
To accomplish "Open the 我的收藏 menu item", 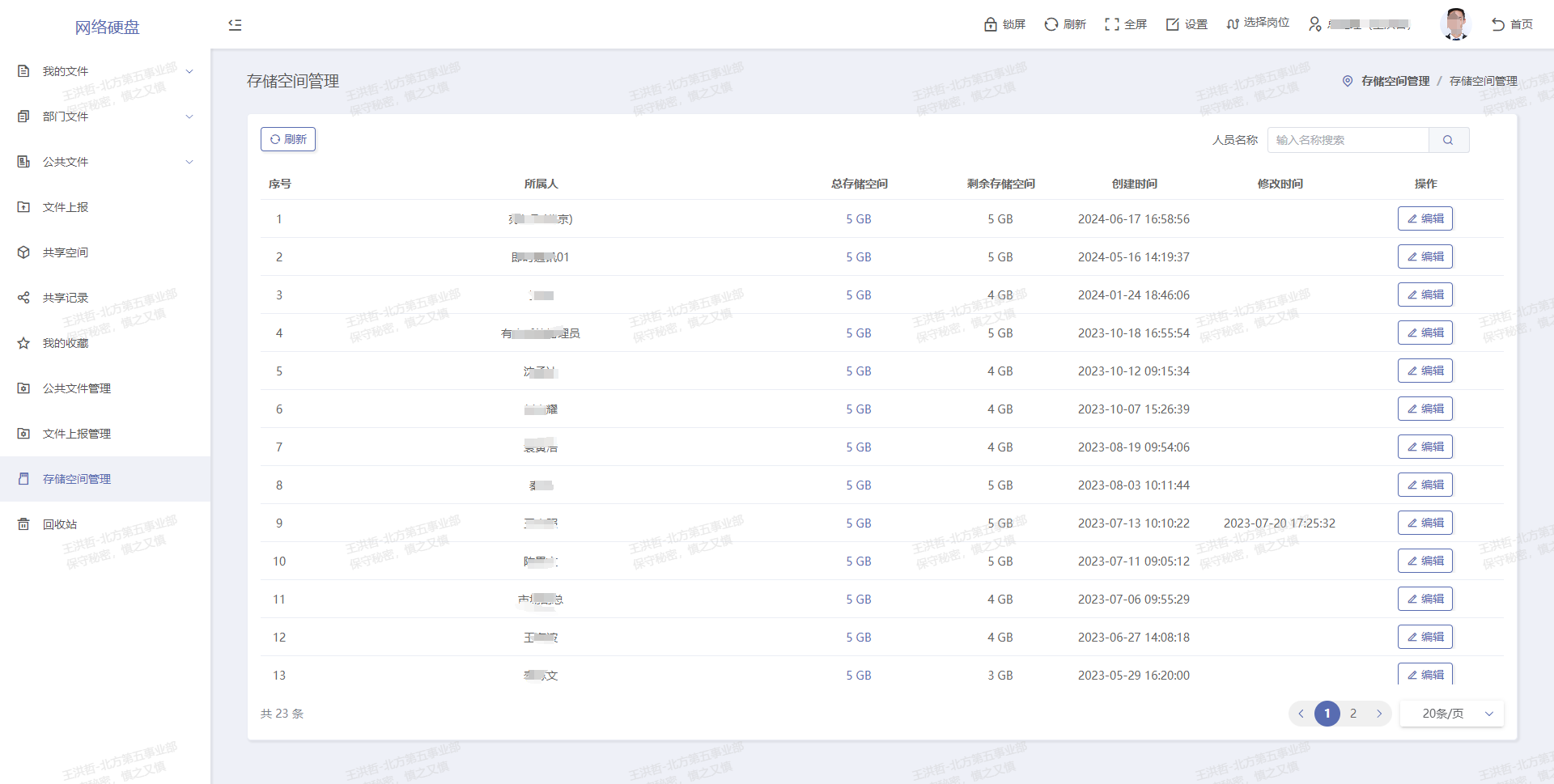I will pos(105,343).
